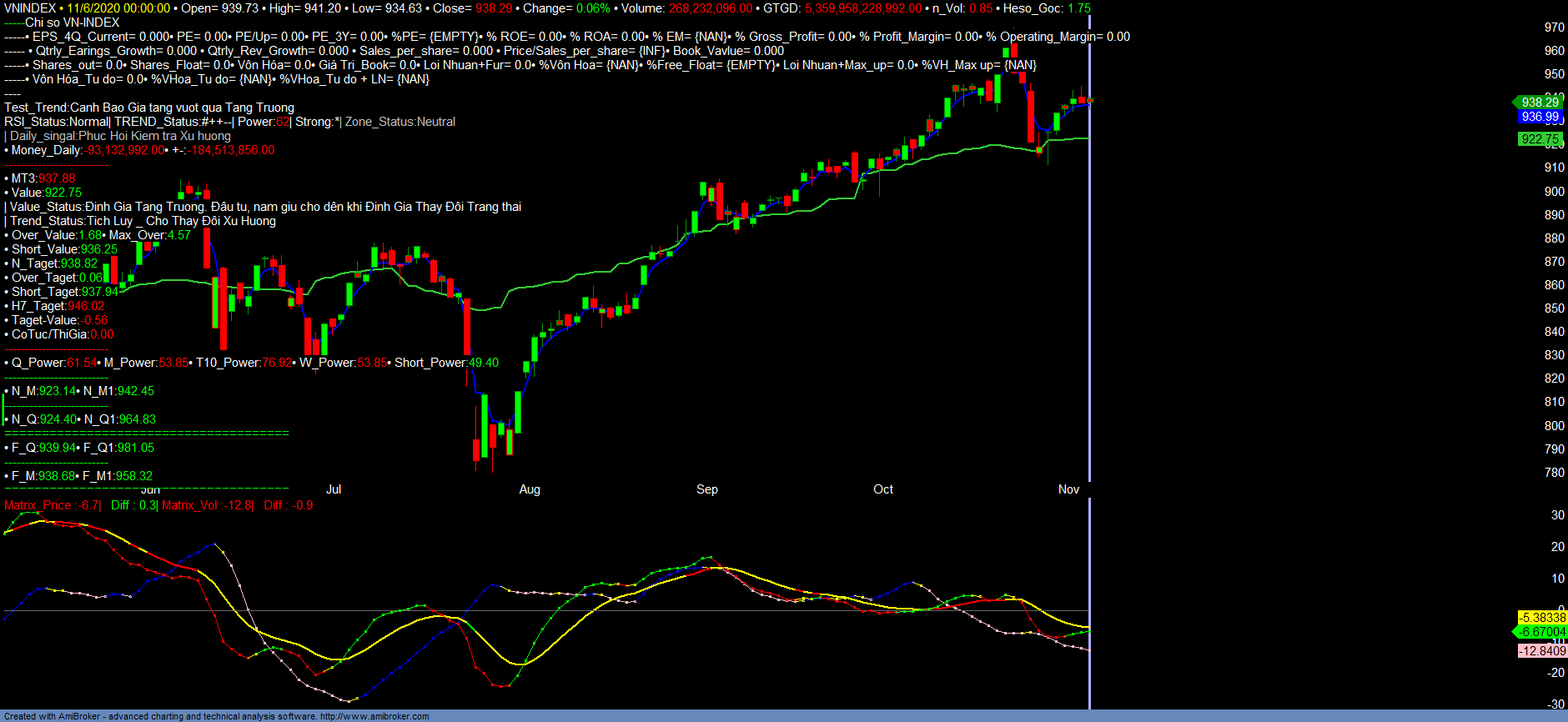Viewport: 1568px width, 722px height.
Task: Click the VNINDEX ticker name in title
Action: [30, 8]
